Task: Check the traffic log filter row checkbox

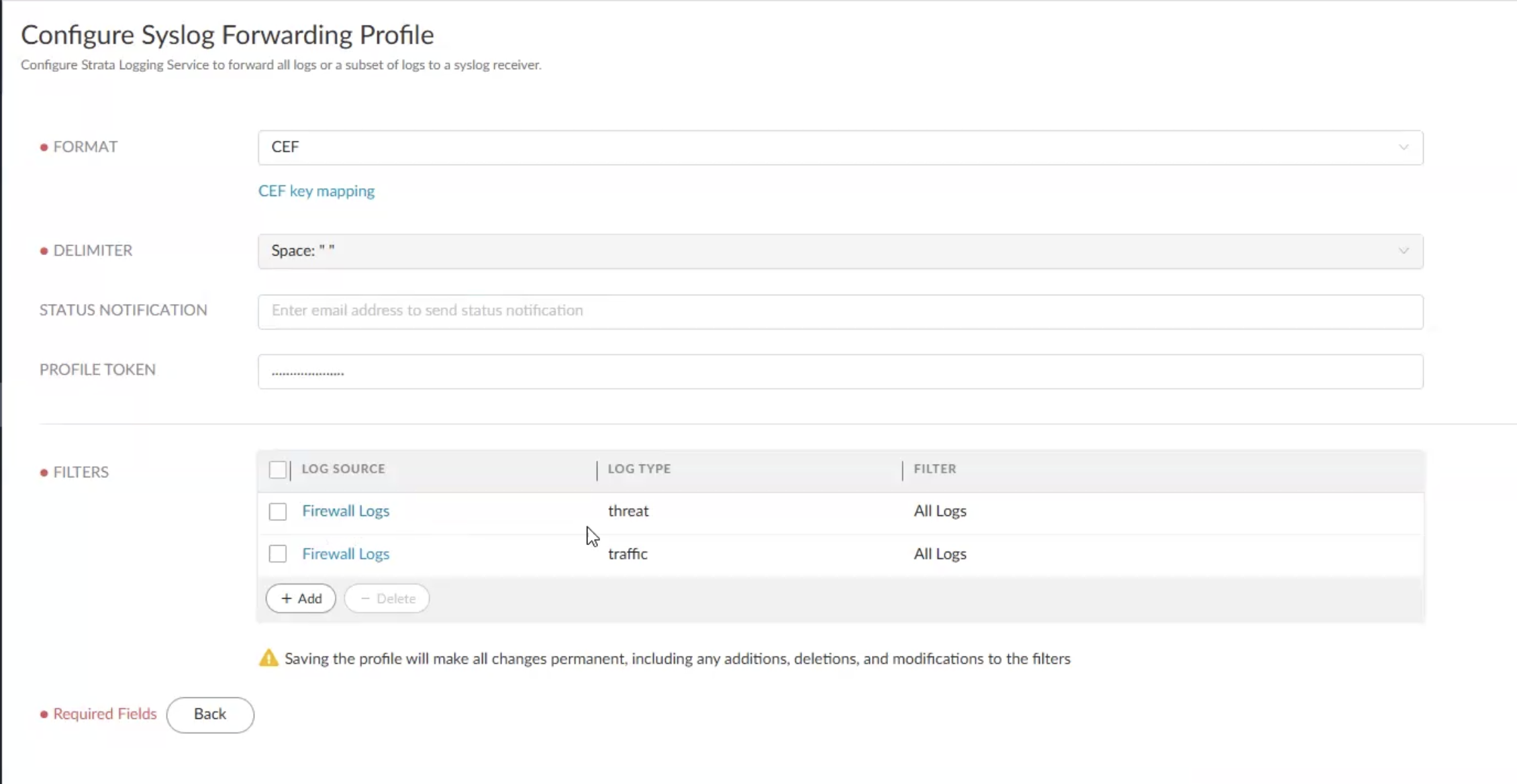Action: click(277, 554)
